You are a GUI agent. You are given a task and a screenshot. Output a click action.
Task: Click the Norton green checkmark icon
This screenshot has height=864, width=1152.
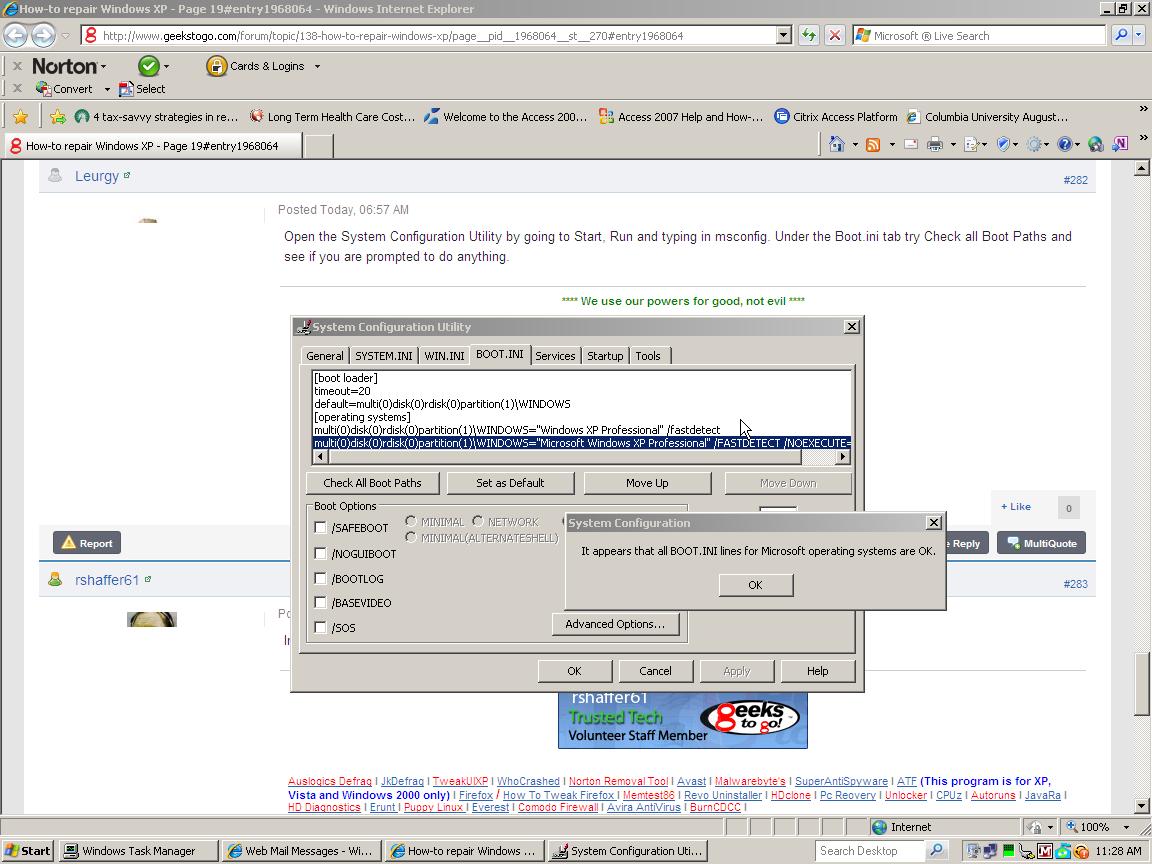tap(148, 66)
